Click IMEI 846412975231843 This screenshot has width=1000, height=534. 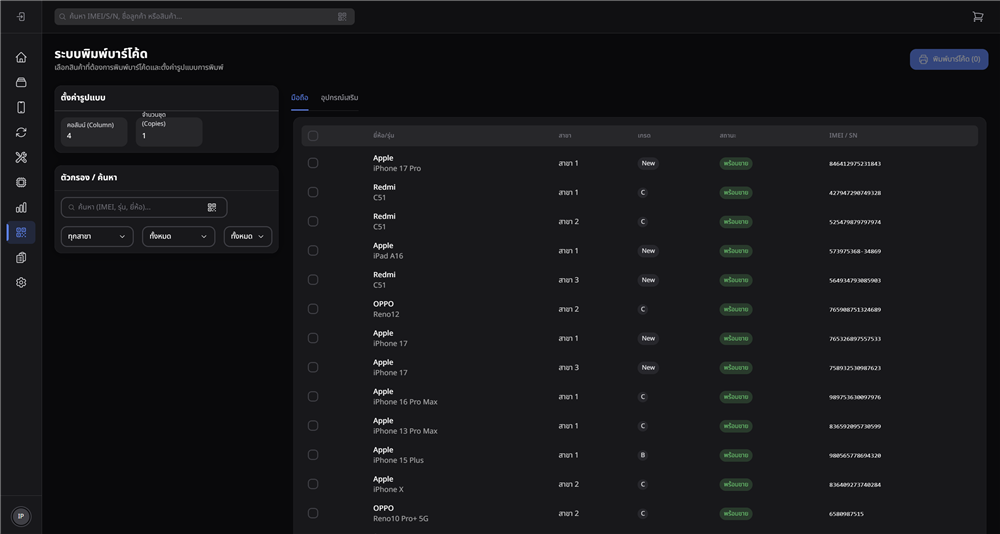(x=855, y=164)
